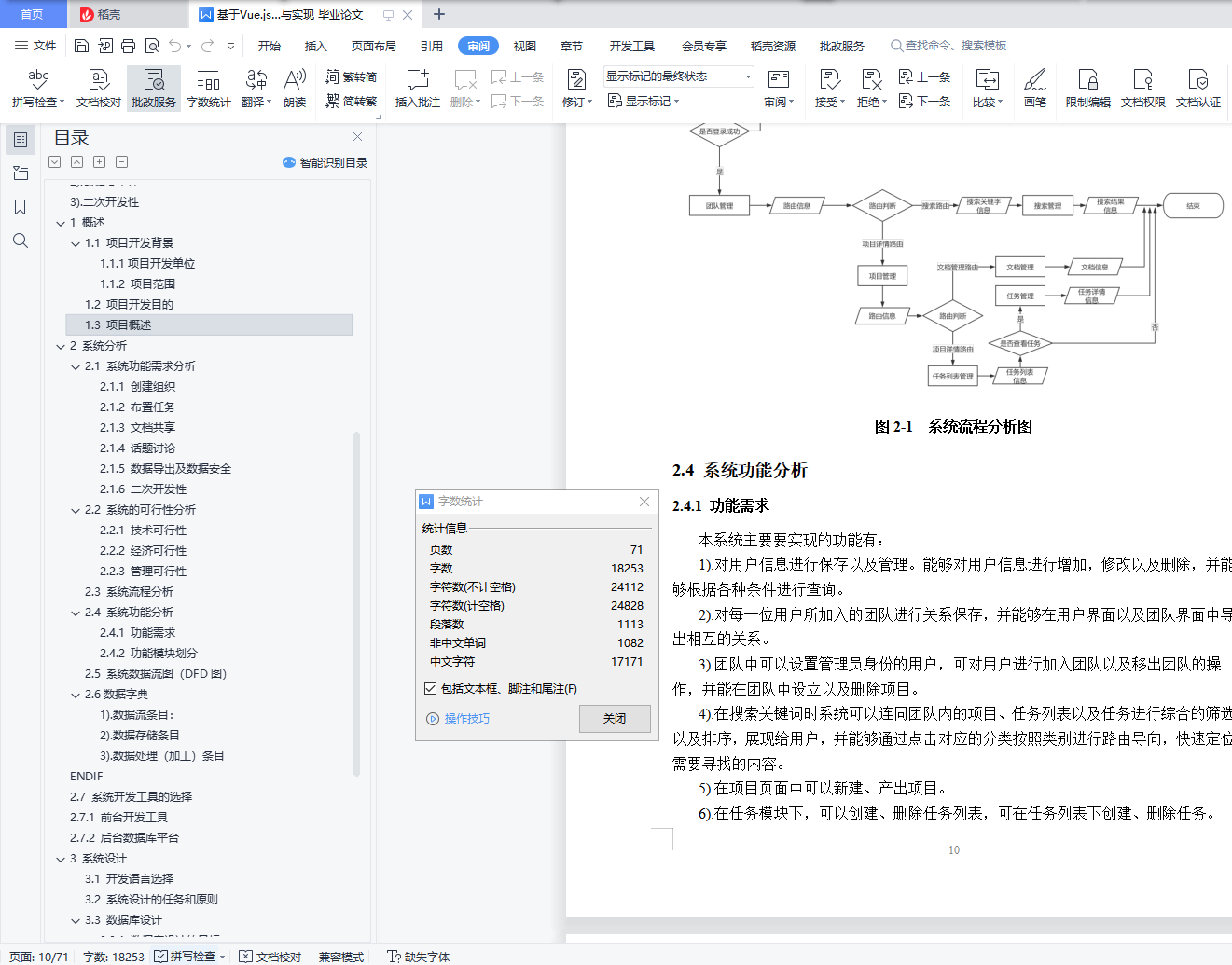
Task: Collapse the 3 系统设计 tree node
Action: [x=61, y=859]
